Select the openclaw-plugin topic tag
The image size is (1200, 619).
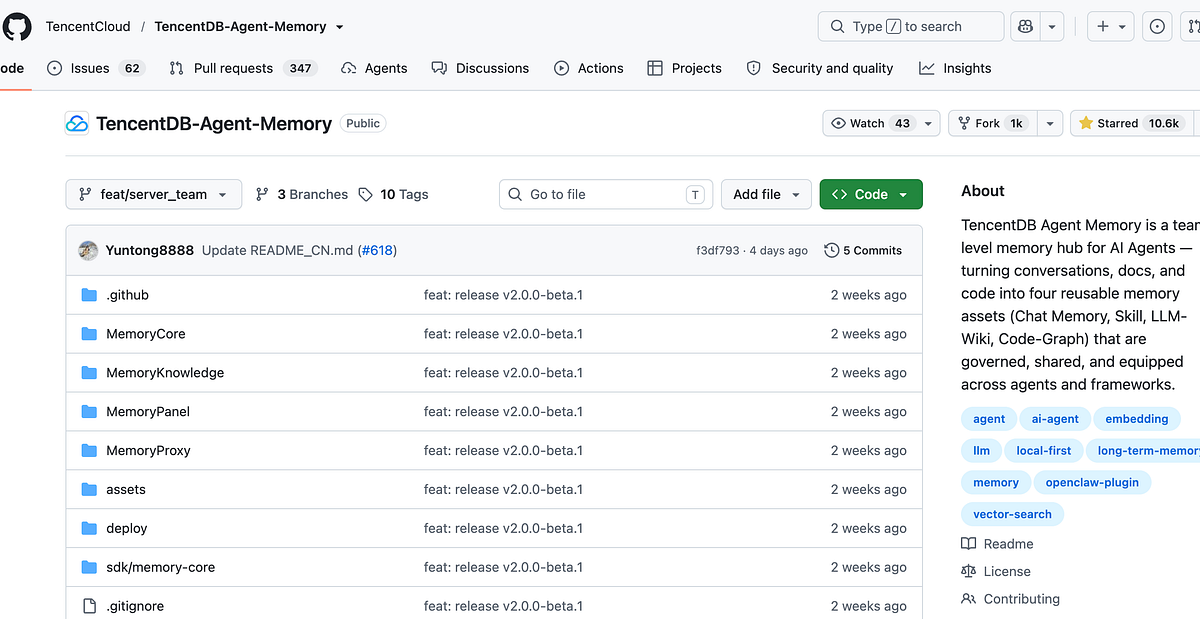pos(1092,482)
